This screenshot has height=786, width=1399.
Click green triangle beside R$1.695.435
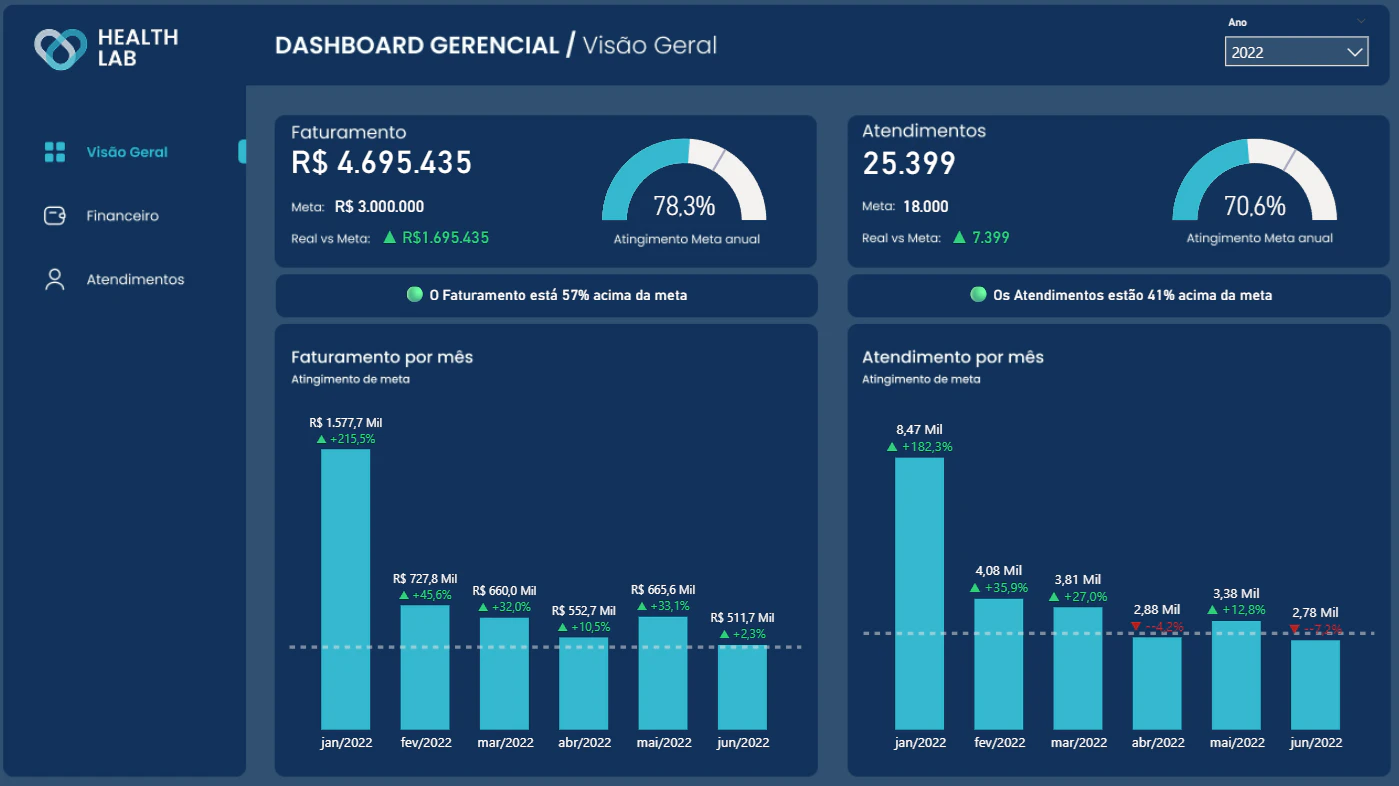[x=390, y=238]
